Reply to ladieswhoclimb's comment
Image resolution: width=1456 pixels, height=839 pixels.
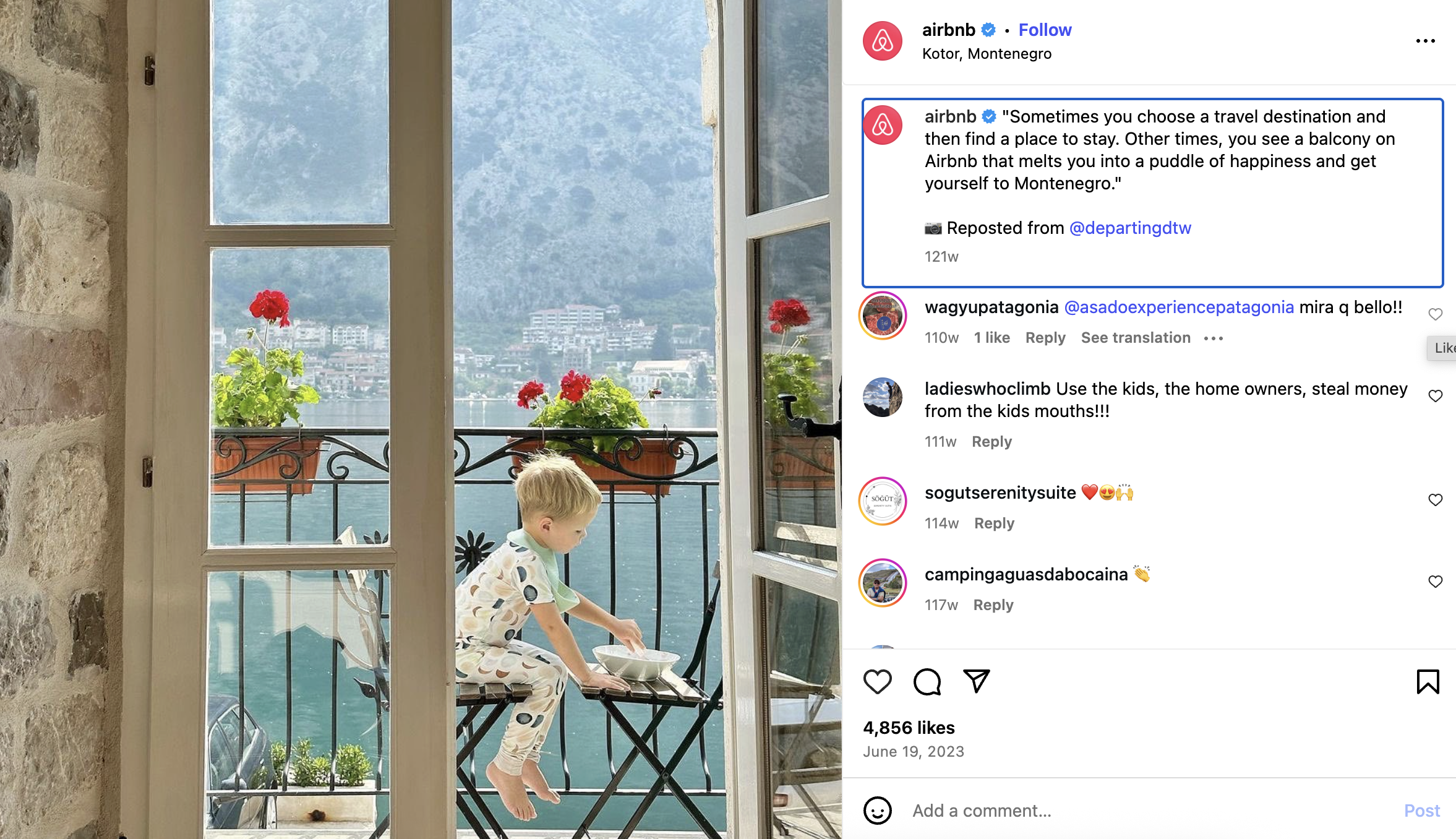click(x=991, y=442)
